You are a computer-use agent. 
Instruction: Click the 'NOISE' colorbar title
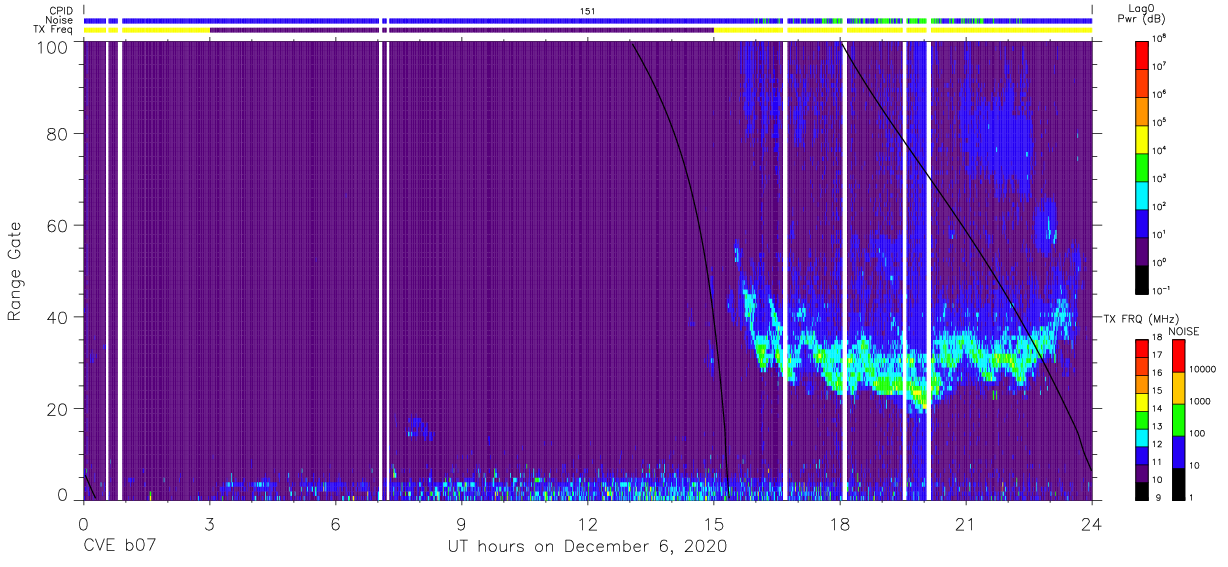click(x=1183, y=330)
